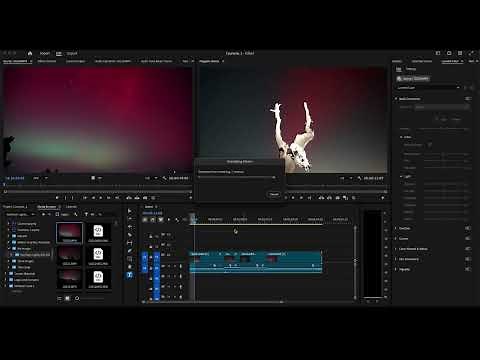The width and height of the screenshot is (480, 360).
Task: Expand the HSL Secondary section
Action: click(x=396, y=259)
